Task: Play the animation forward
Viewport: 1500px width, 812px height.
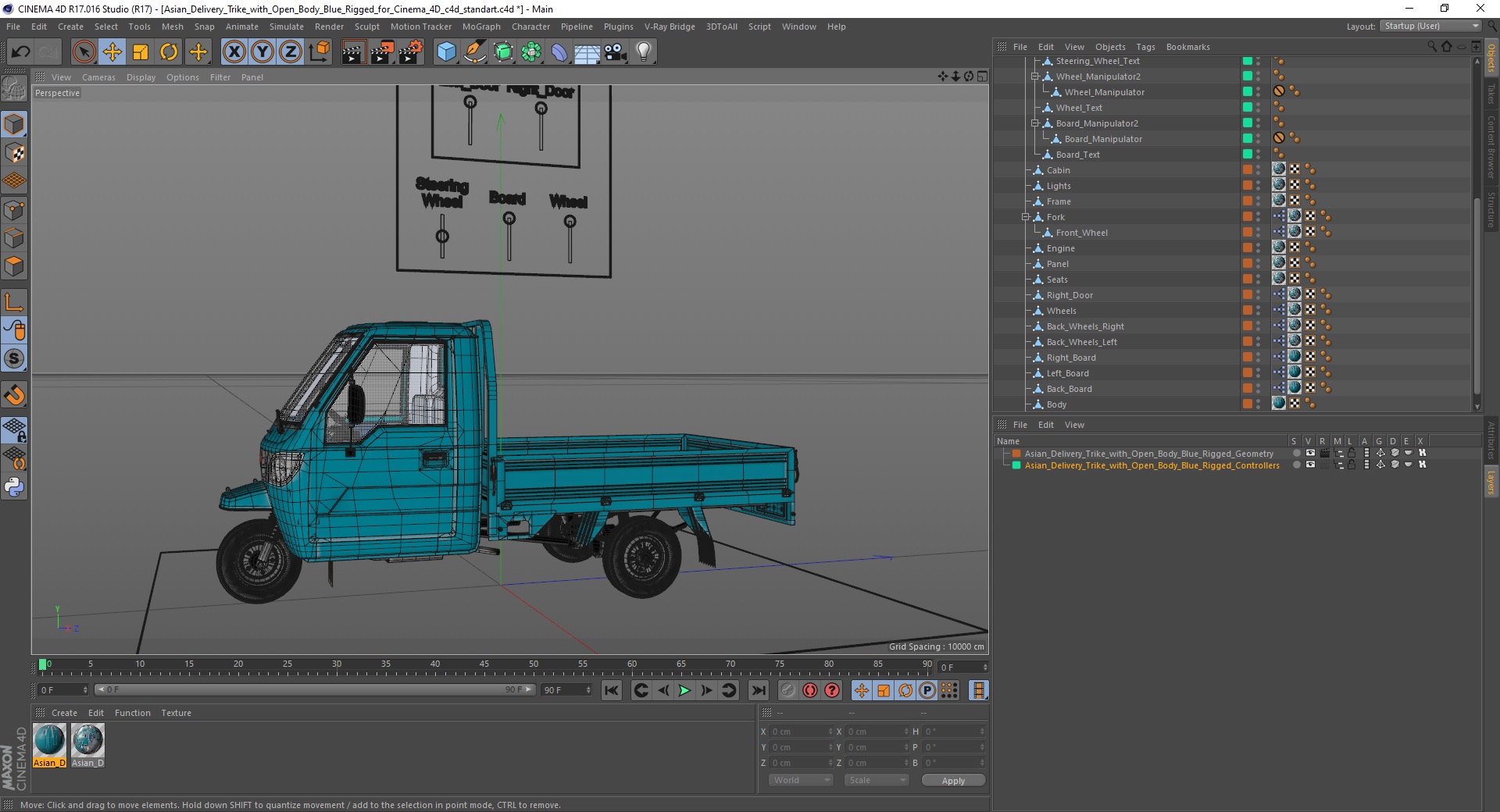Action: click(684, 690)
